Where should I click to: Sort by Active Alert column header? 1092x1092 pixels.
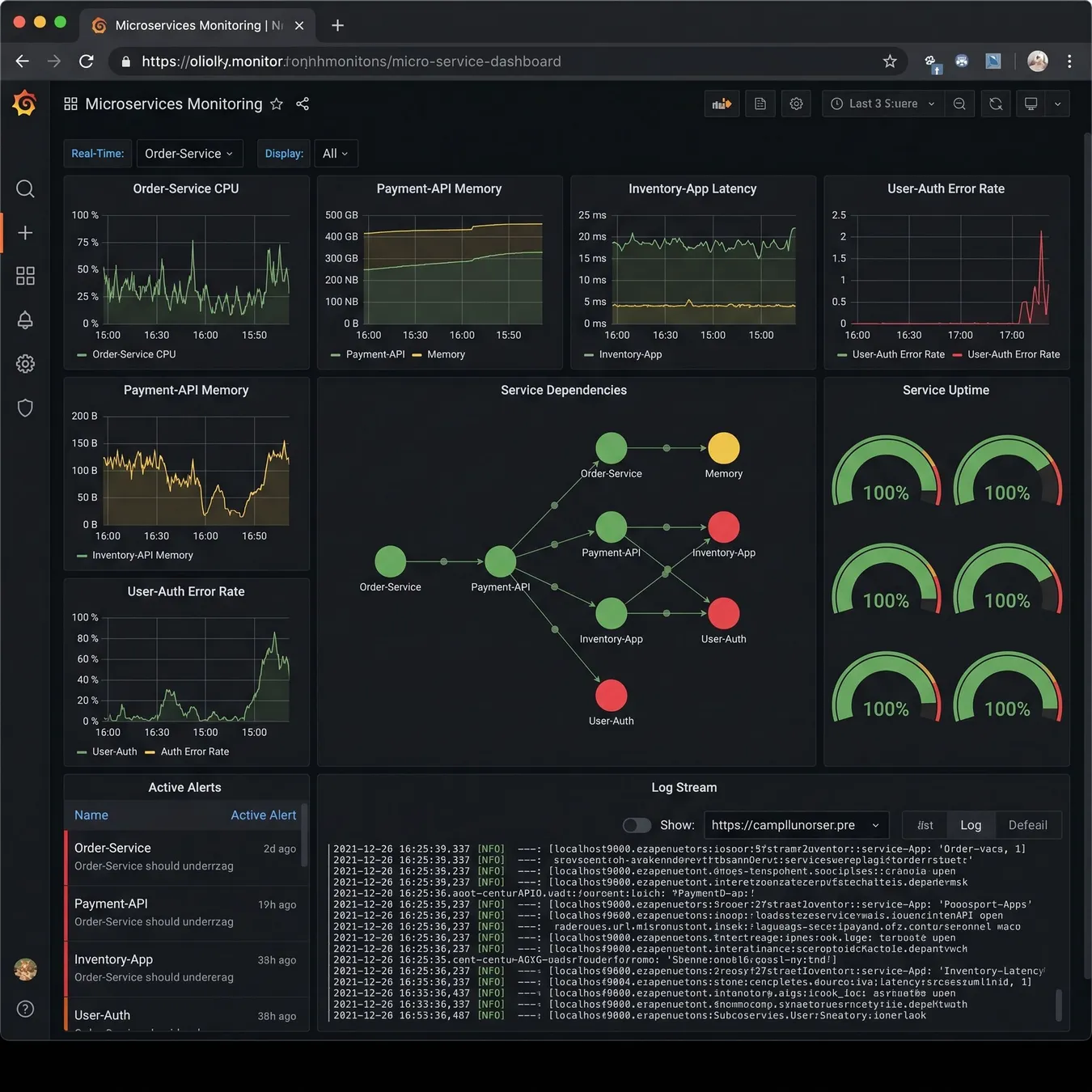tap(264, 815)
